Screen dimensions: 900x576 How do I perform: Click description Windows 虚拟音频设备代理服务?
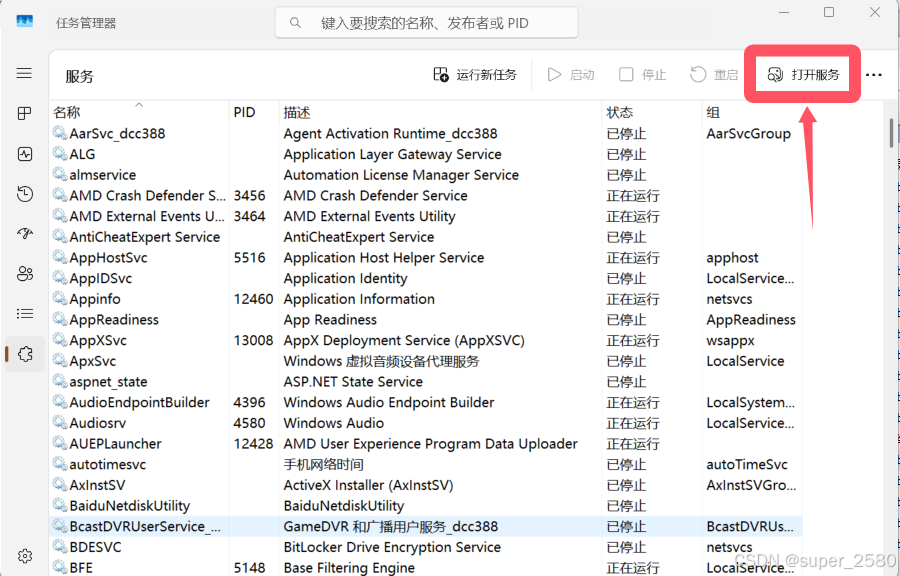(x=382, y=361)
